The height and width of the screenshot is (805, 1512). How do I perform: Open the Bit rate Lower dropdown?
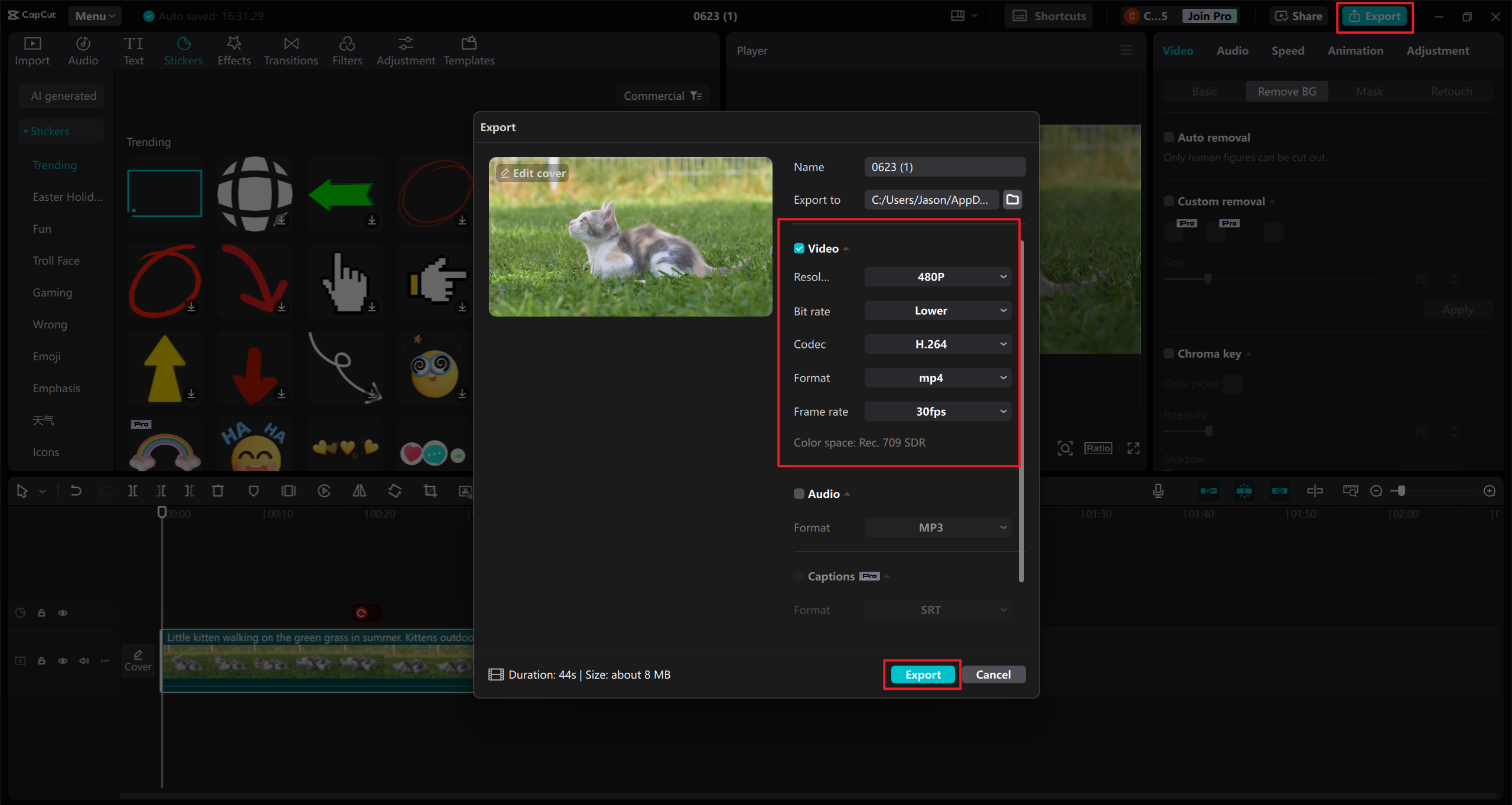pyautogui.click(x=937, y=311)
